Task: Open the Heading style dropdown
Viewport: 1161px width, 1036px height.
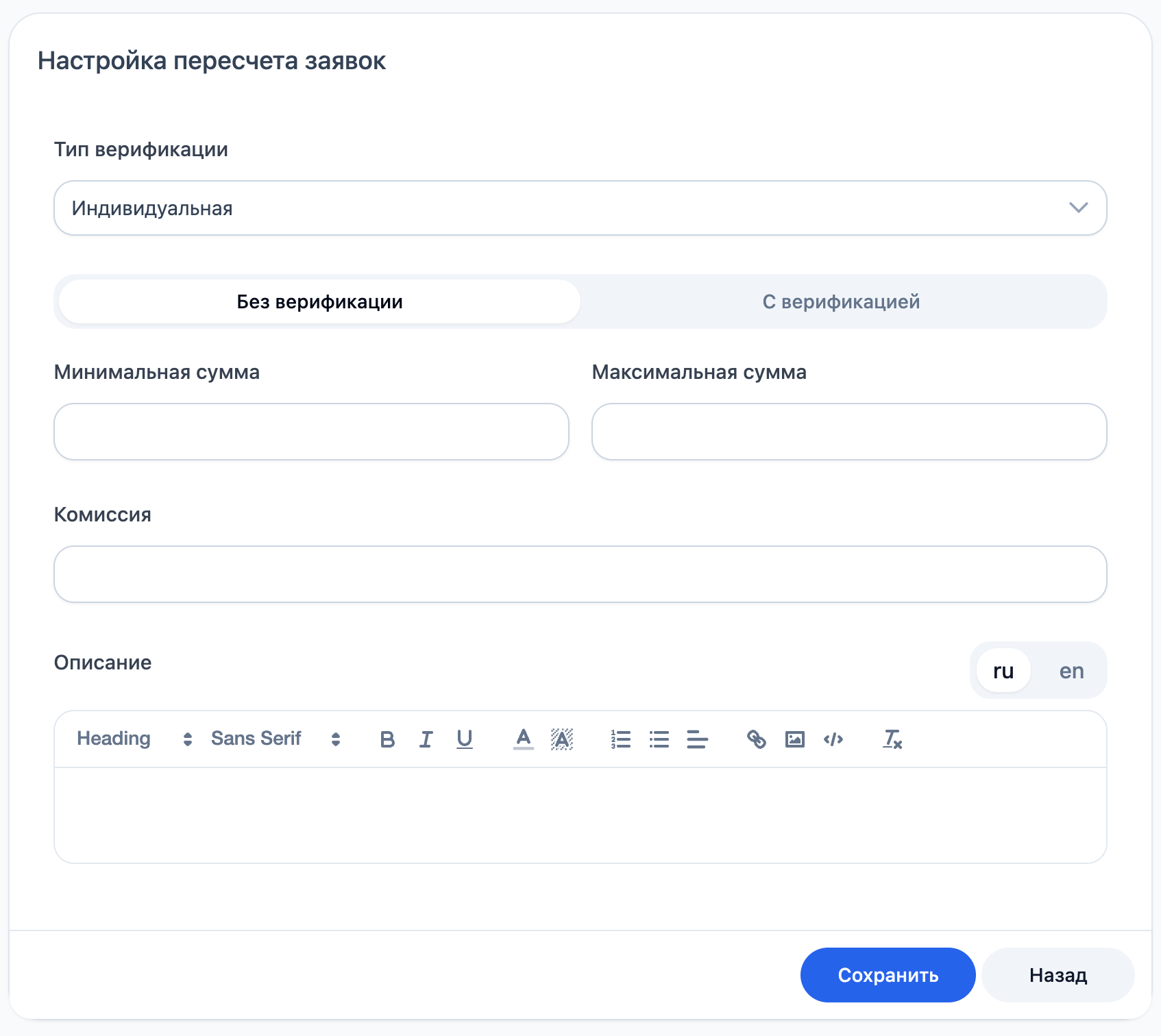Action: pos(134,739)
